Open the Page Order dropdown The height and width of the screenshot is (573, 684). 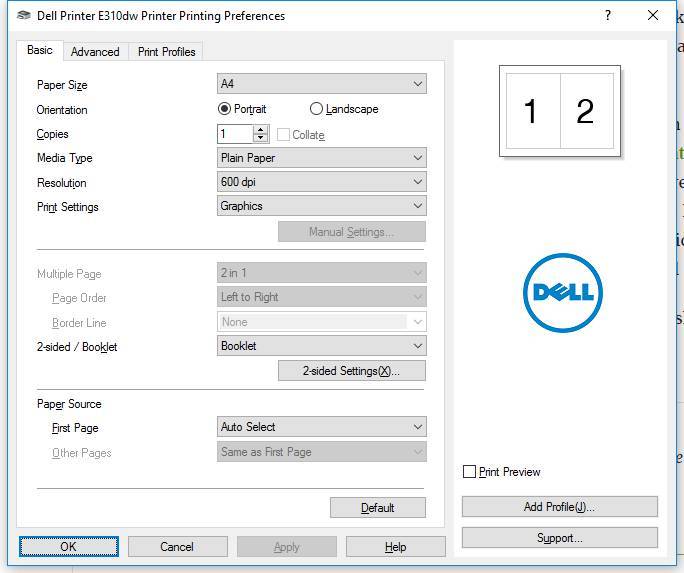pyautogui.click(x=321, y=297)
